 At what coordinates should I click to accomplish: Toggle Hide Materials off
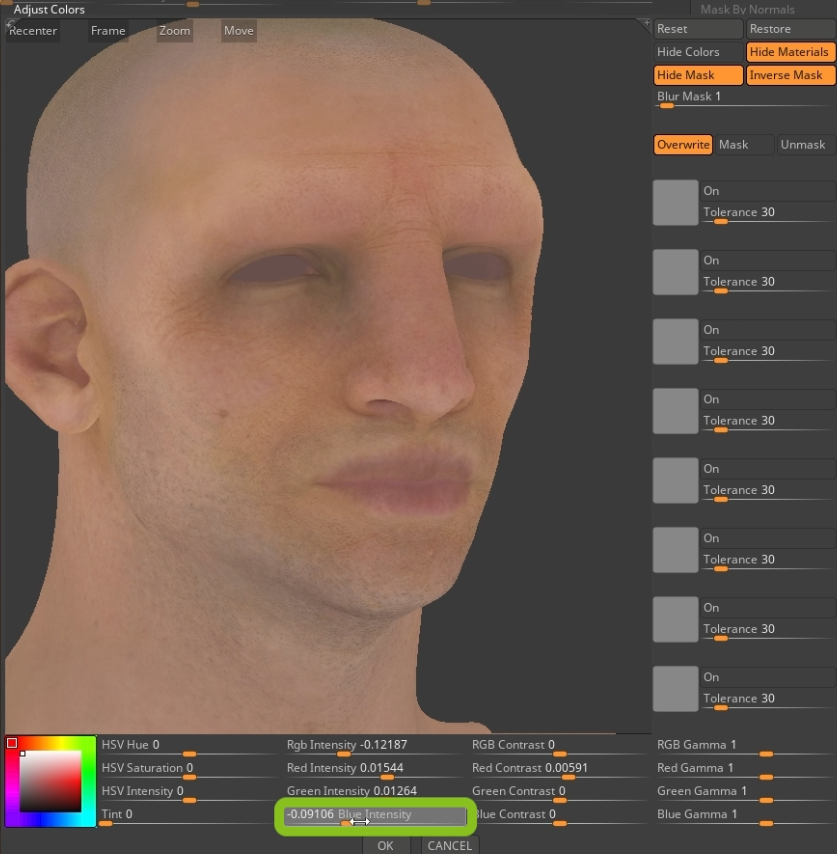coord(791,52)
